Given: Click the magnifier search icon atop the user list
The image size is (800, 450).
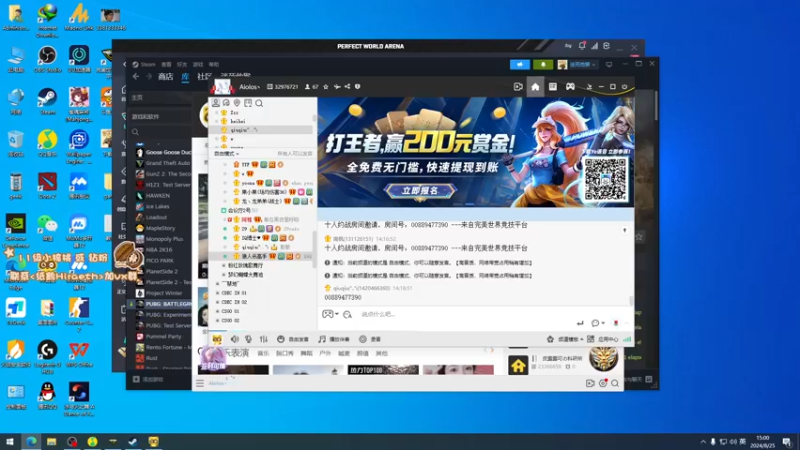Looking at the screenshot, I should click(259, 103).
